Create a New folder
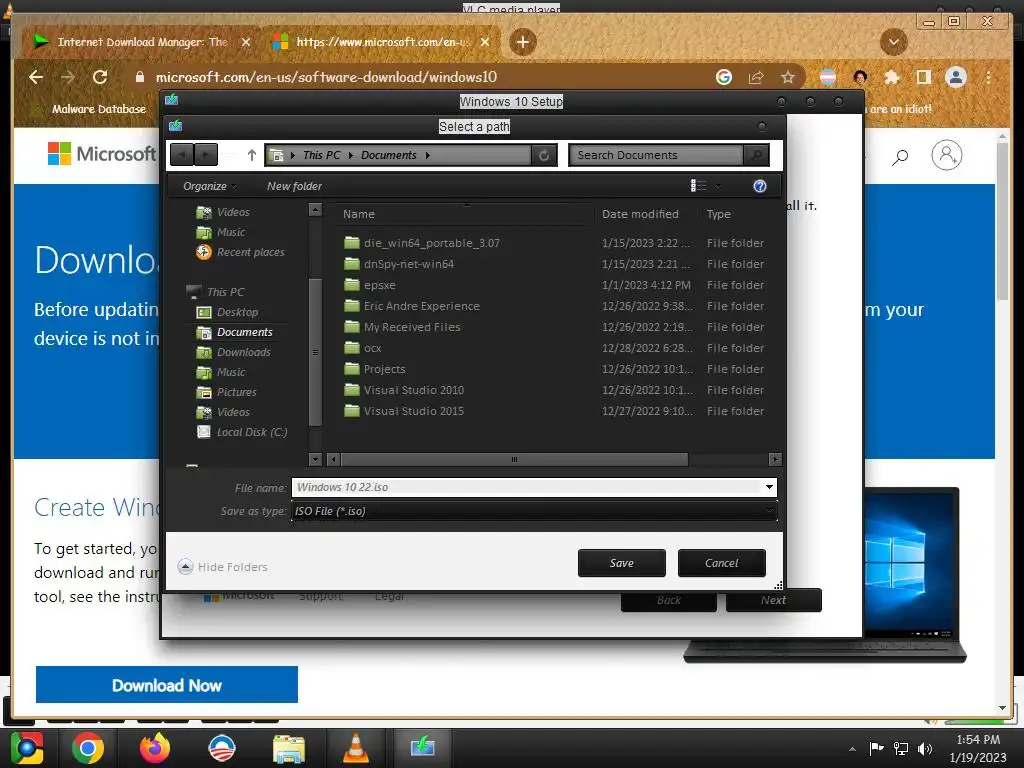The width and height of the screenshot is (1024, 768). pos(294,186)
